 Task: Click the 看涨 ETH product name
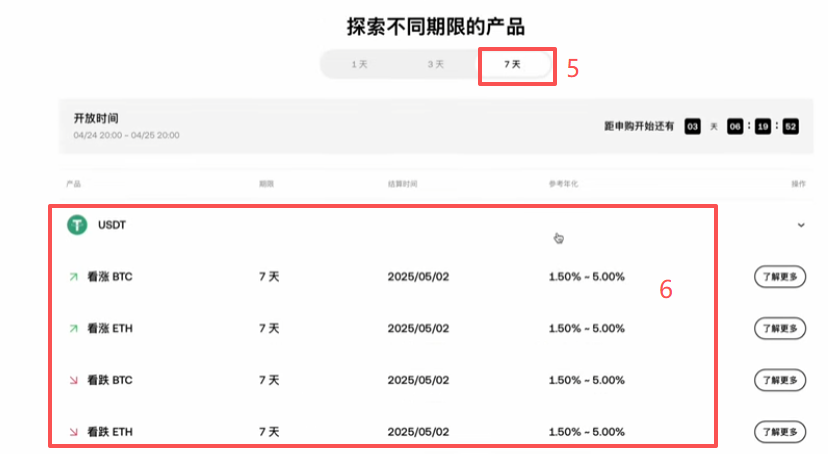coord(110,328)
